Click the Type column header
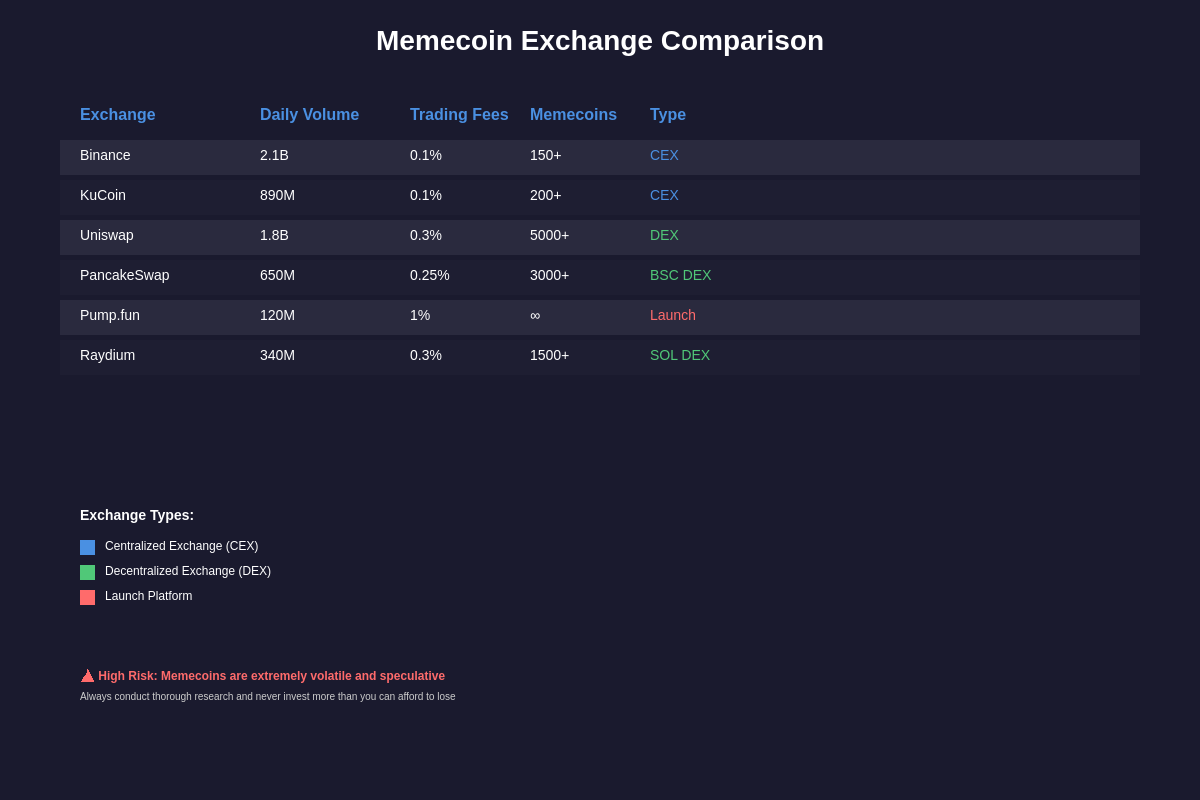The height and width of the screenshot is (800, 1200). (668, 115)
